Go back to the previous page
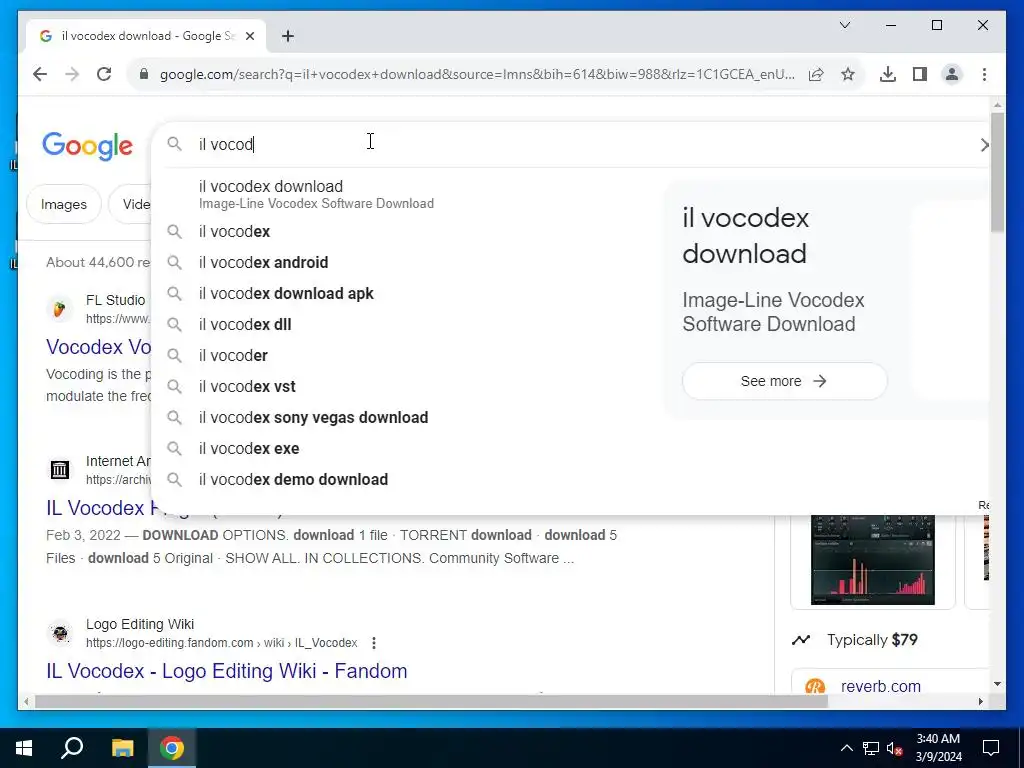Viewport: 1024px width, 768px height. pyautogui.click(x=40, y=74)
